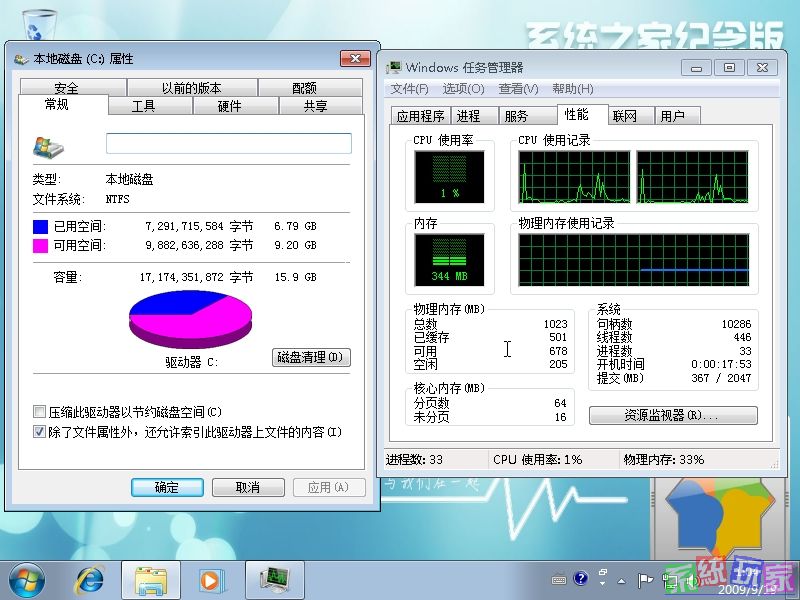Launch Internet Explorer from the taskbar
Screen dimensions: 800x600
click(x=90, y=581)
